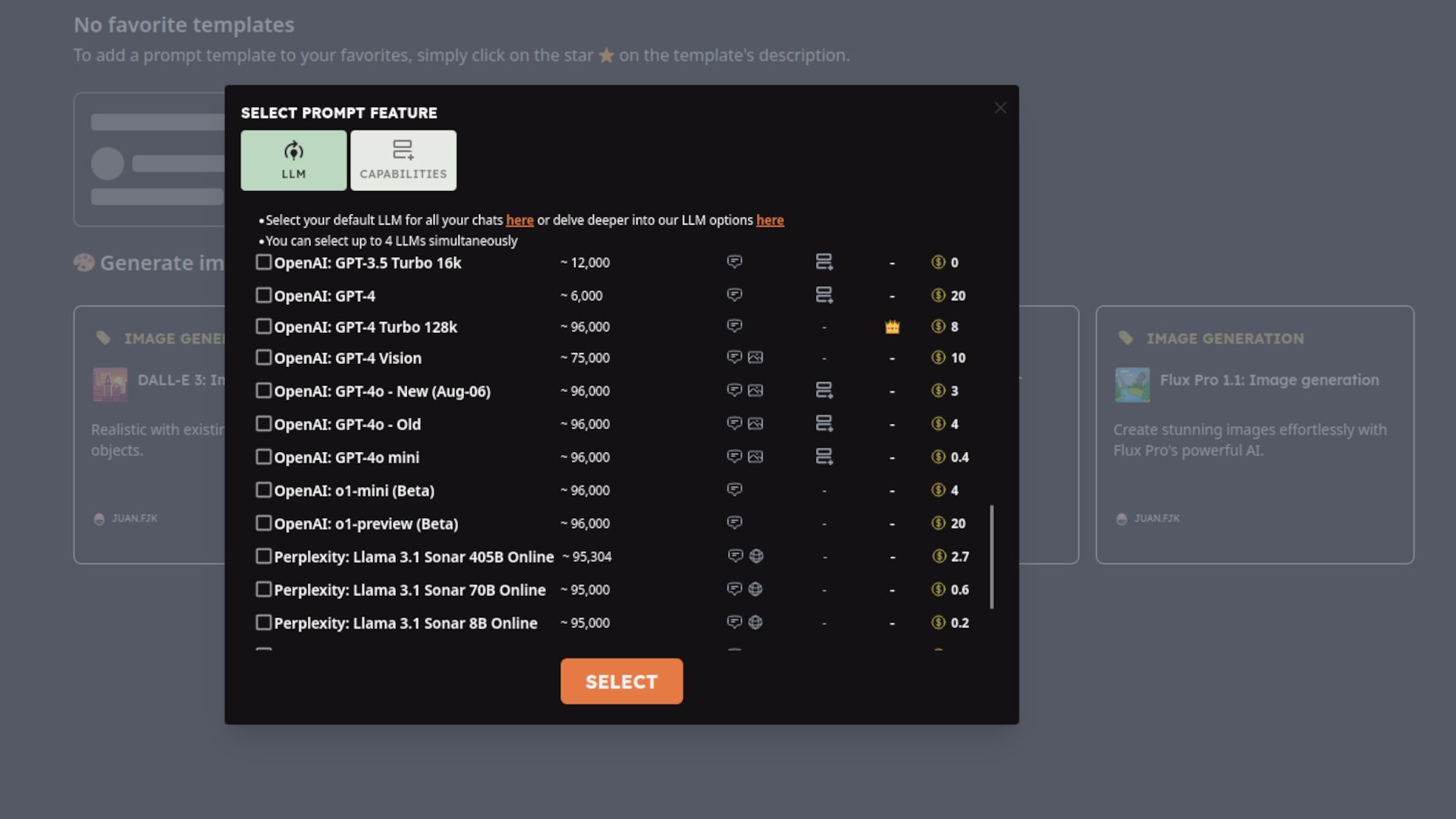Image resolution: width=1456 pixels, height=819 pixels.
Task: Click the image icon in GPT-4 Vision row
Action: [755, 357]
